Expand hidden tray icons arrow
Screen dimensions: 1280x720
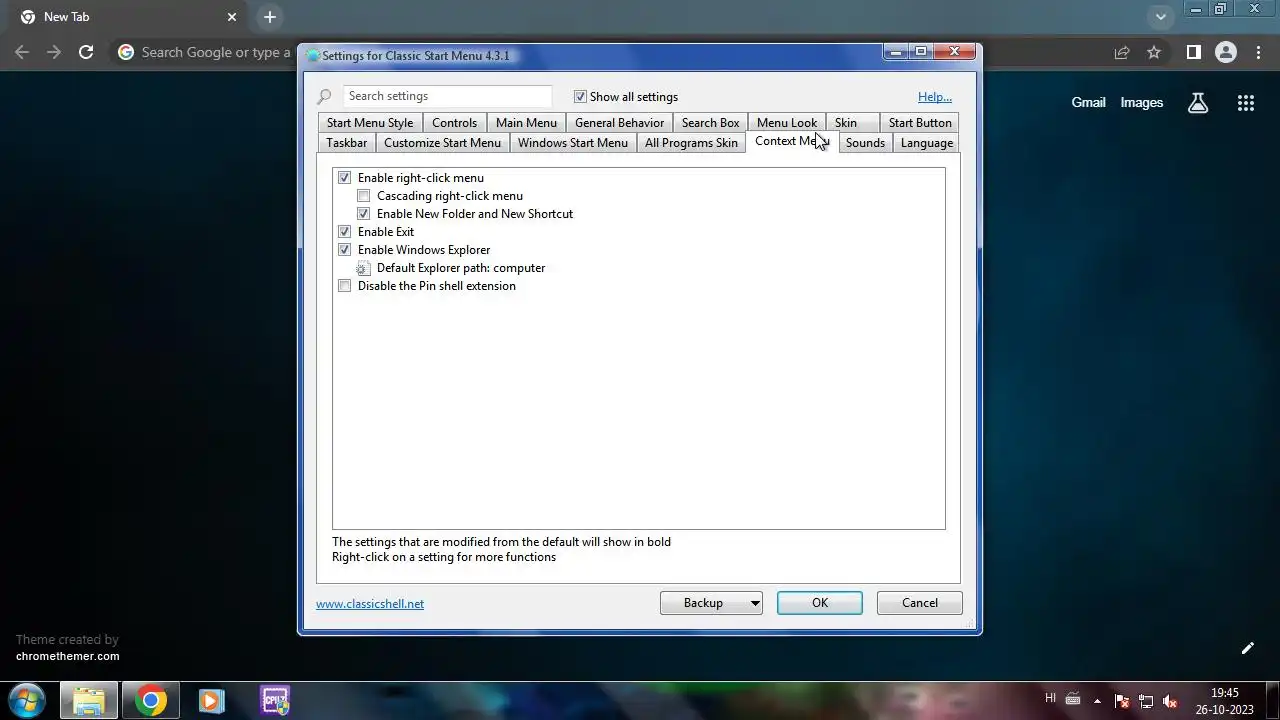[1097, 701]
